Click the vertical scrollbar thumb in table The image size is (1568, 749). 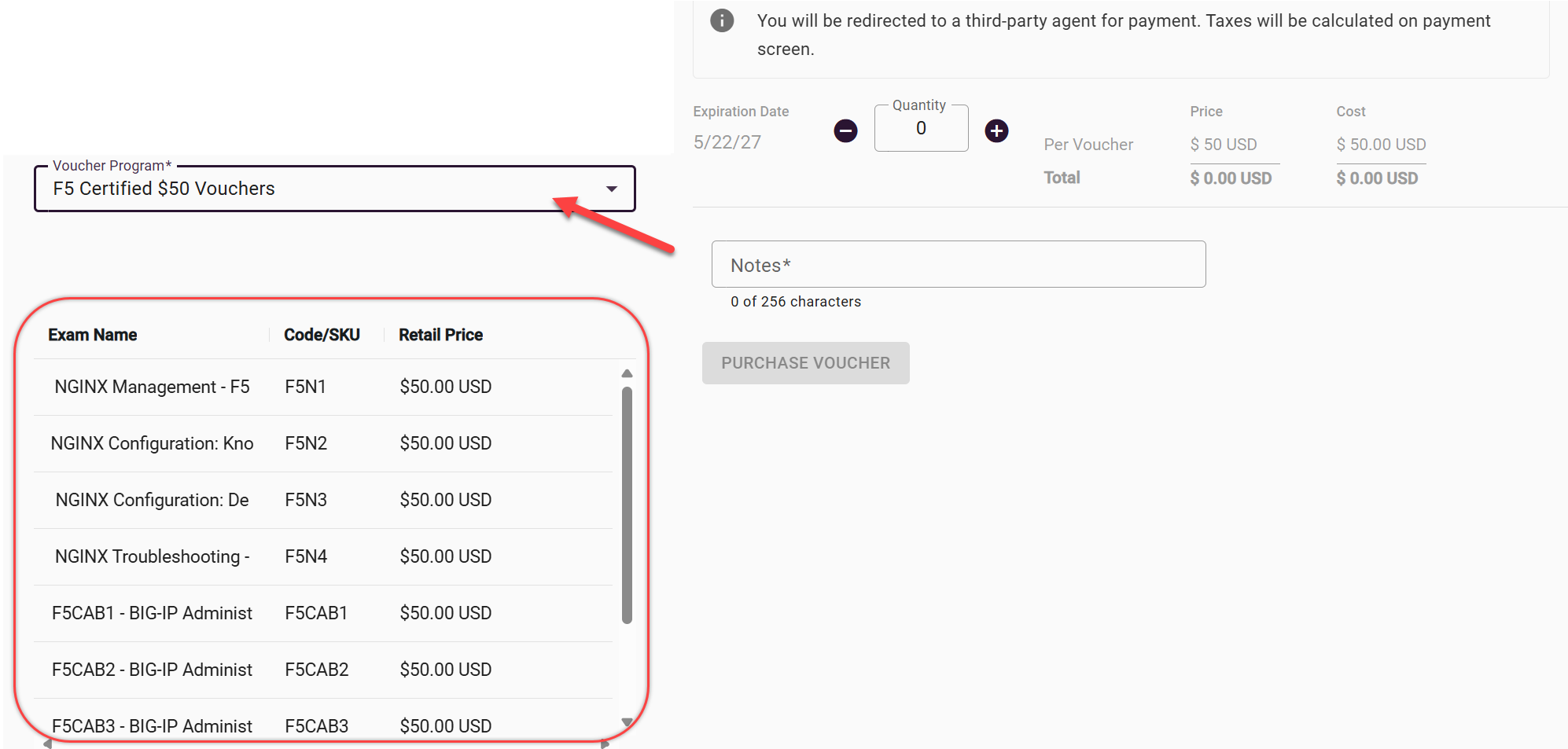627,503
